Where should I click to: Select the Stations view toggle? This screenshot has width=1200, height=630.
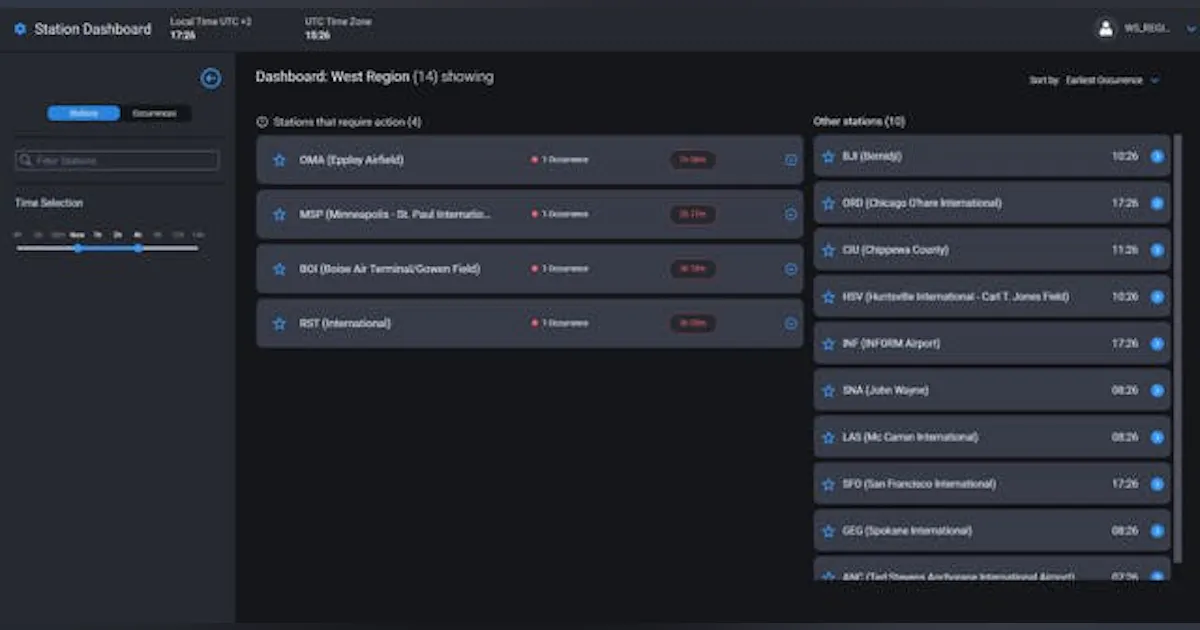[83, 113]
